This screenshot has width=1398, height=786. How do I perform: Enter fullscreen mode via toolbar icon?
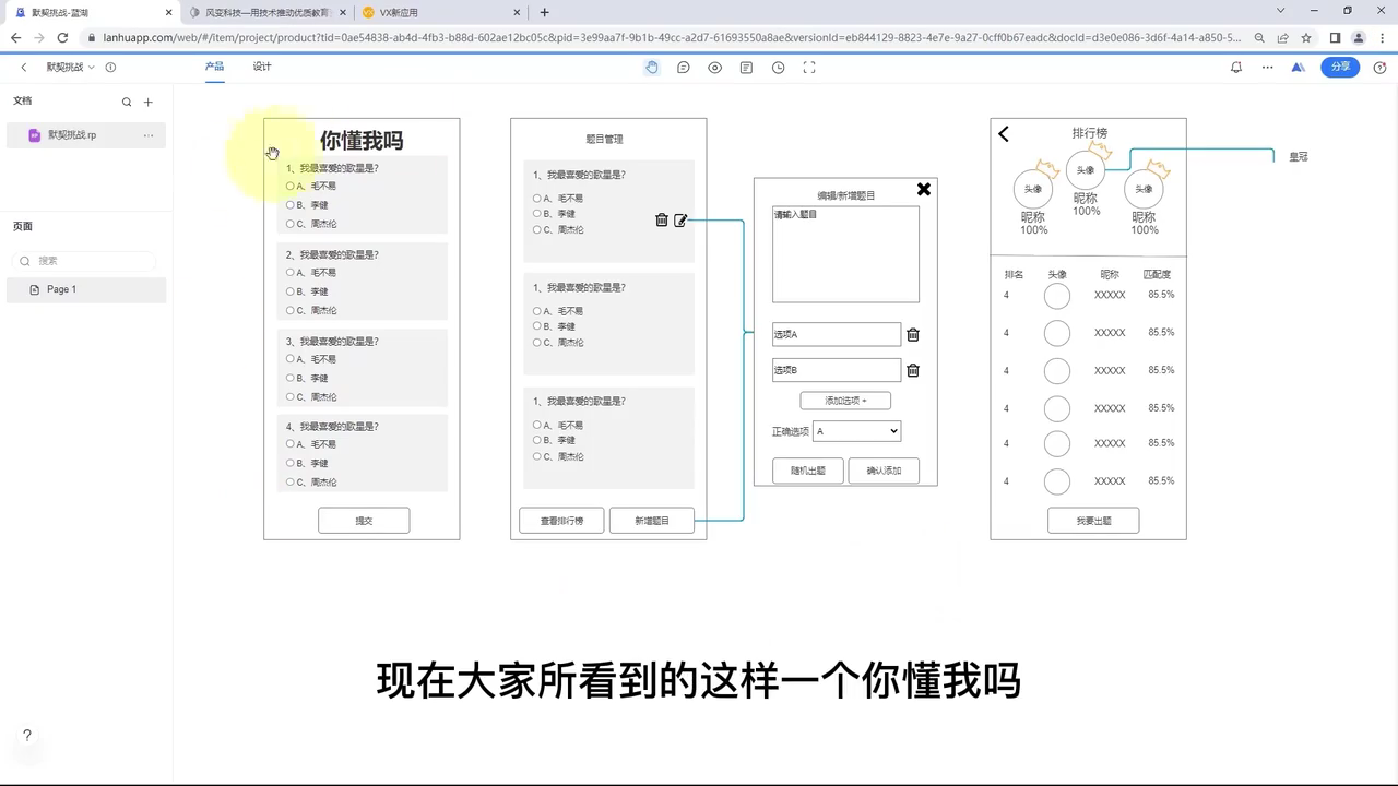click(809, 67)
